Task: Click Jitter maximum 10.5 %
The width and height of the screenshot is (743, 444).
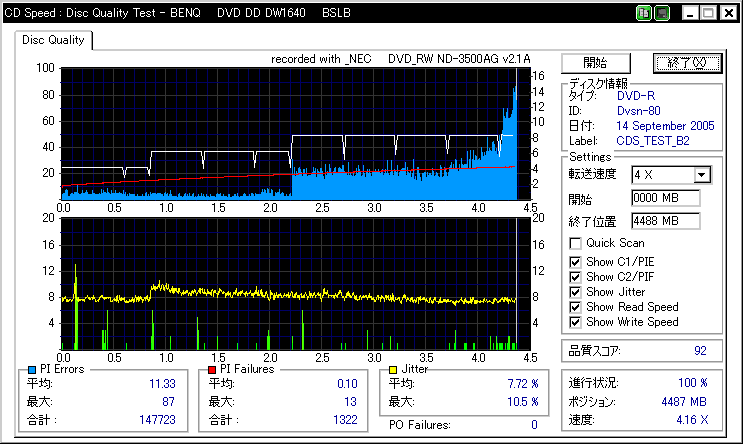Action: [523, 402]
